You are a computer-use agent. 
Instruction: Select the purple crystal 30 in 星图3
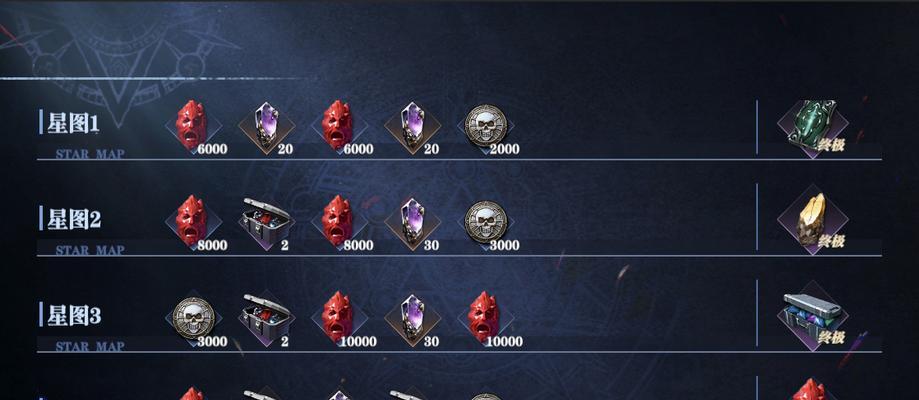(x=413, y=319)
